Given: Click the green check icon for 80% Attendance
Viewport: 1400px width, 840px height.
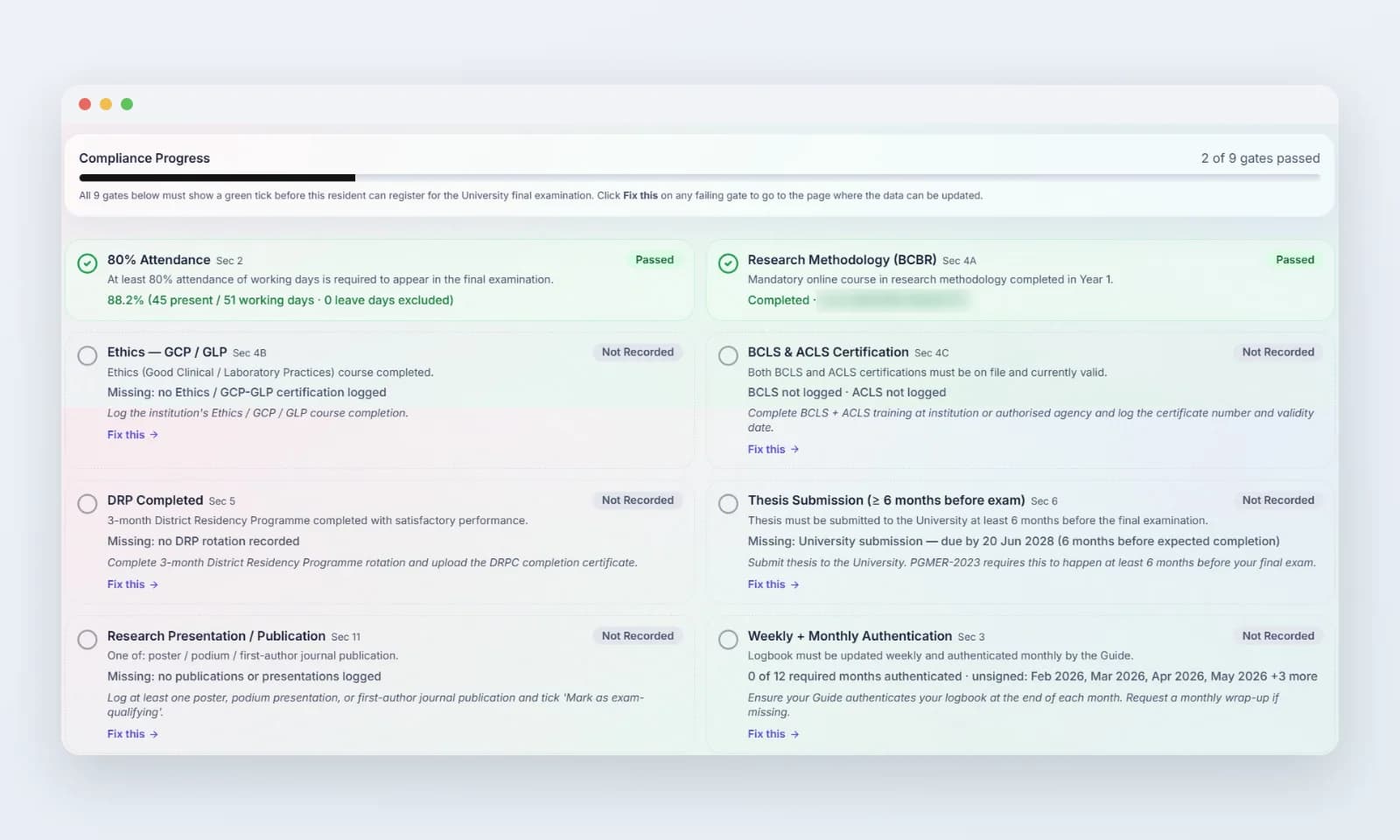Looking at the screenshot, I should 87,263.
